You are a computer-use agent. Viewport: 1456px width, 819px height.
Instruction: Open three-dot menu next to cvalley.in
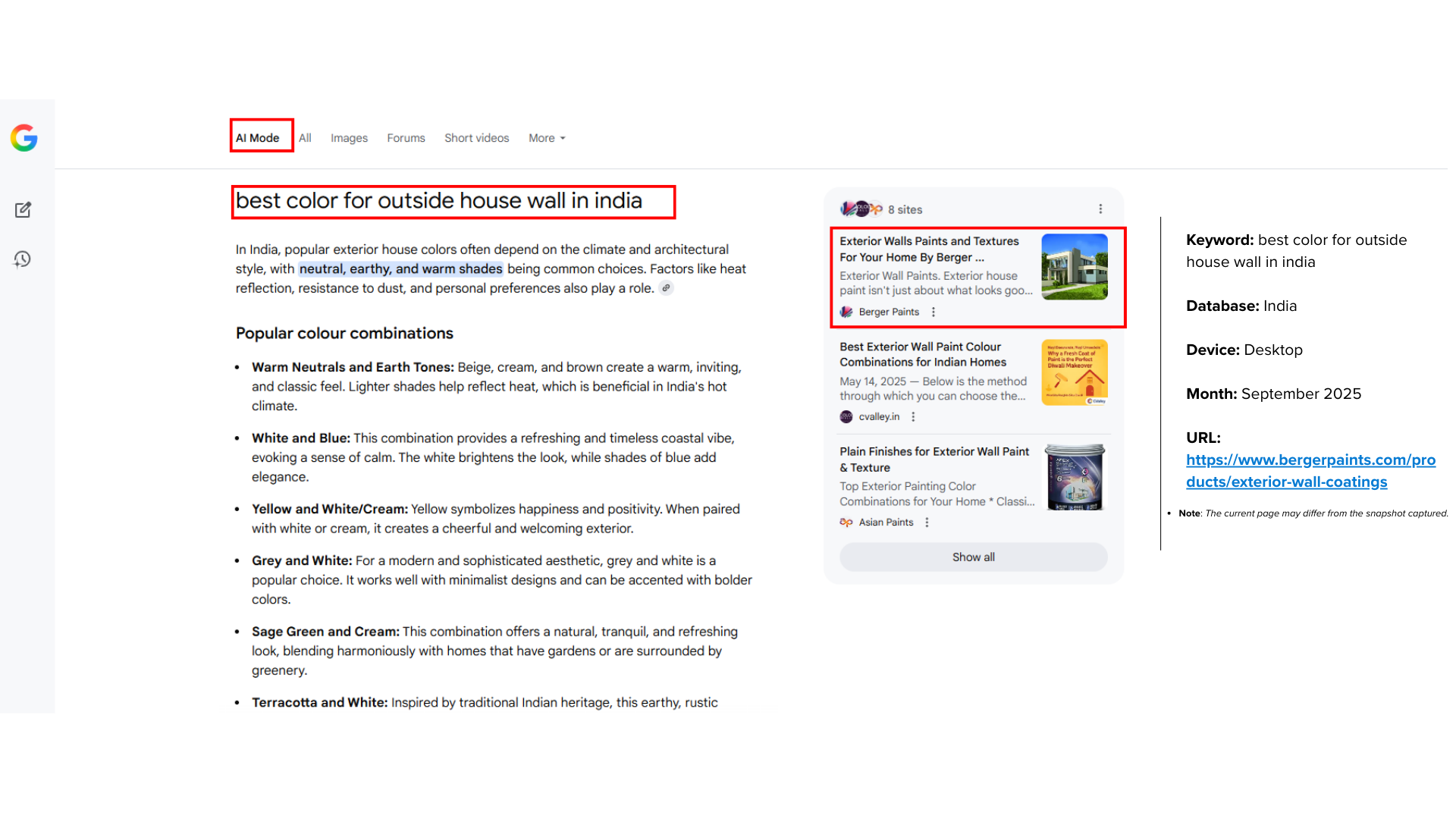pyautogui.click(x=913, y=416)
